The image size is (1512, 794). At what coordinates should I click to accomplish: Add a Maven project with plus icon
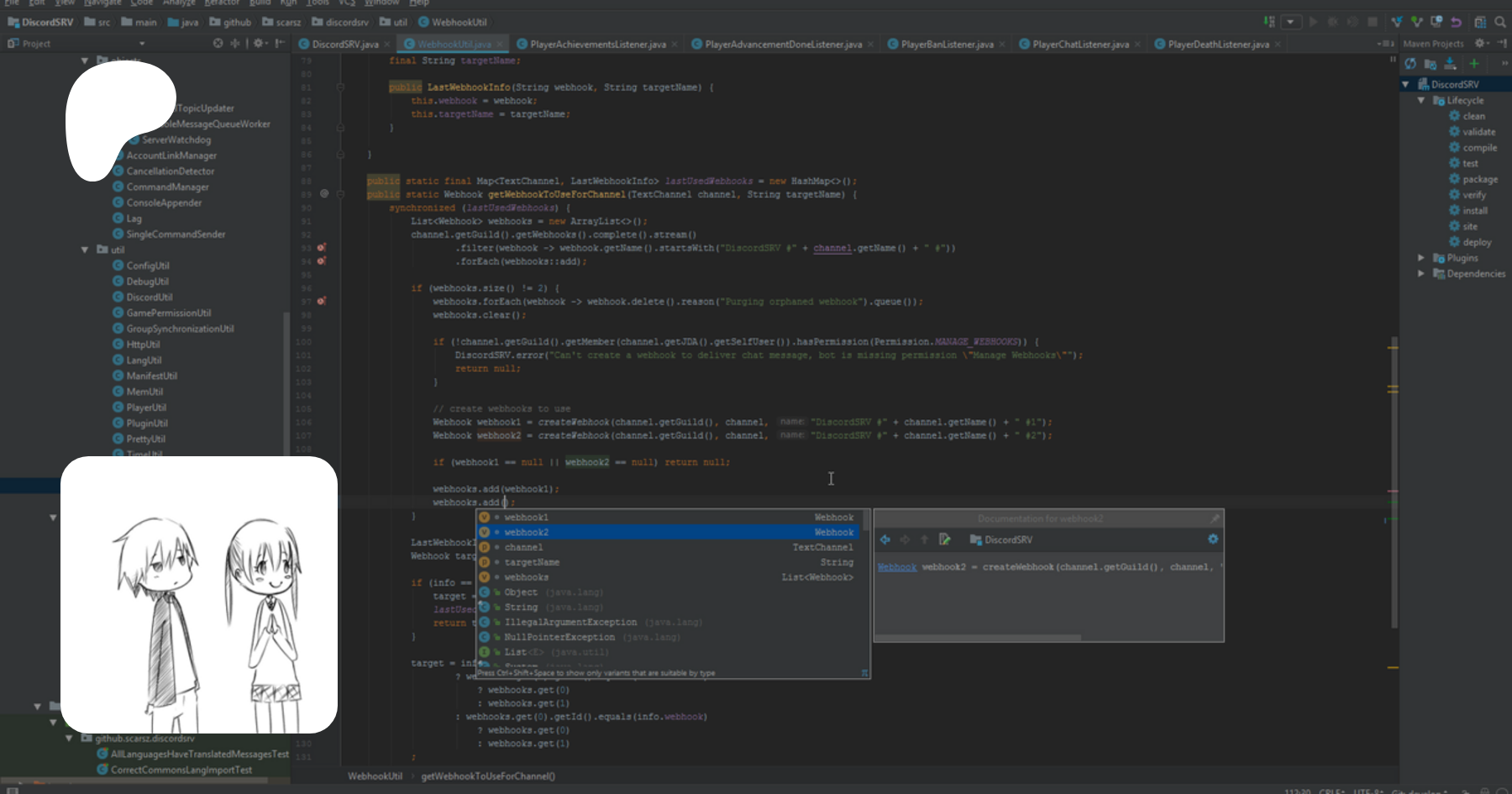[1473, 64]
